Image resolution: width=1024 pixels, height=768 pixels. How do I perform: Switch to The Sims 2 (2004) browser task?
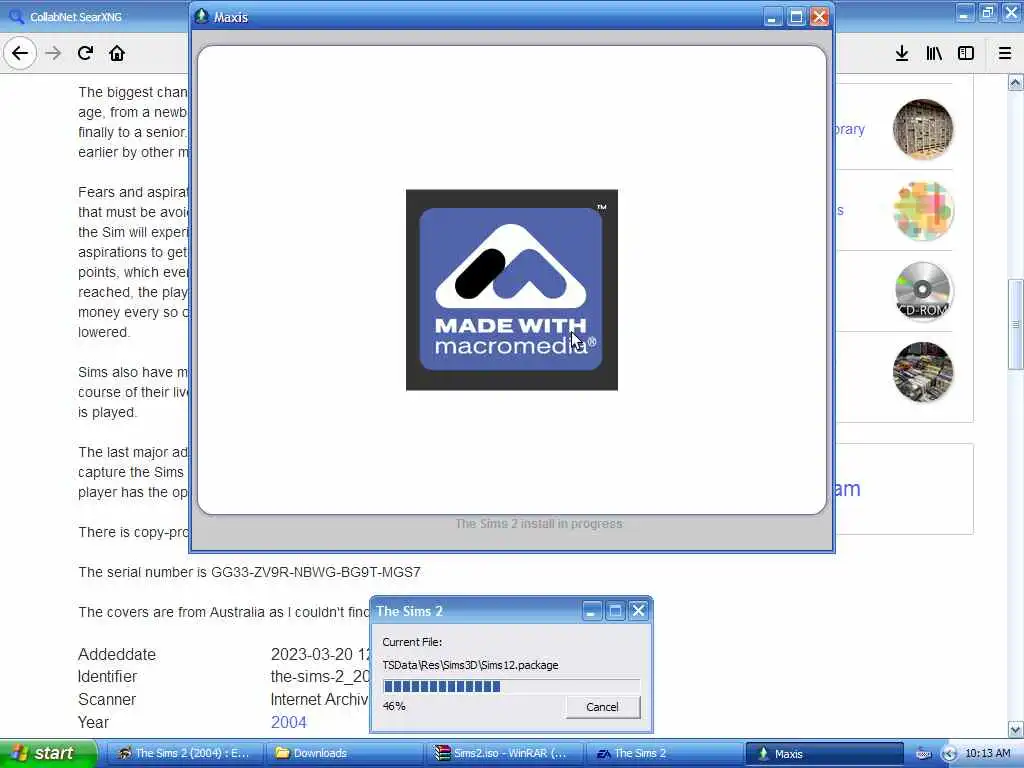(x=185, y=753)
